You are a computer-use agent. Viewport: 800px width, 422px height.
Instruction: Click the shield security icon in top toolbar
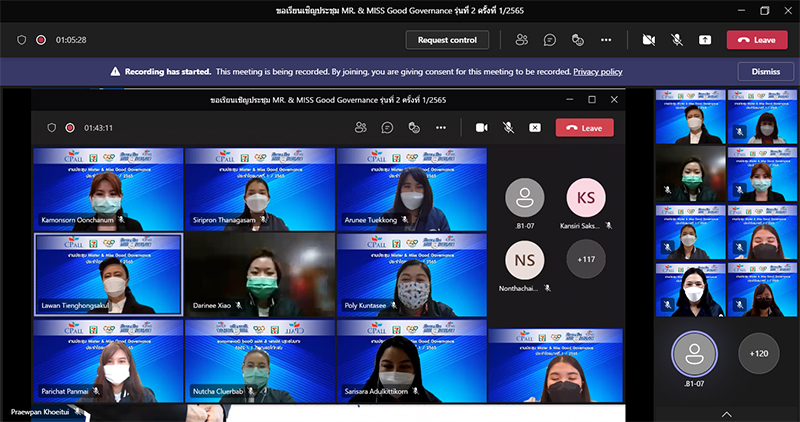(x=21, y=40)
